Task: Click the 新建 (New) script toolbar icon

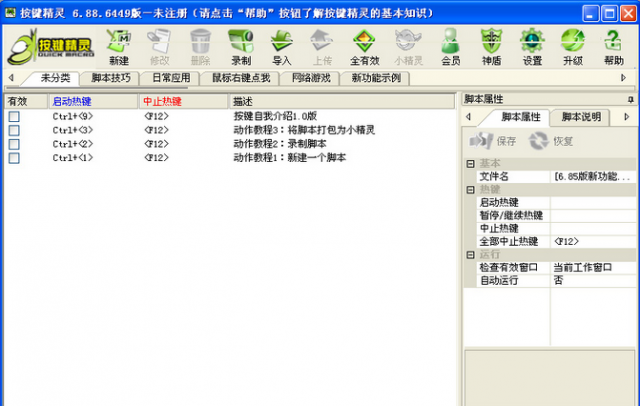Action: [119, 46]
